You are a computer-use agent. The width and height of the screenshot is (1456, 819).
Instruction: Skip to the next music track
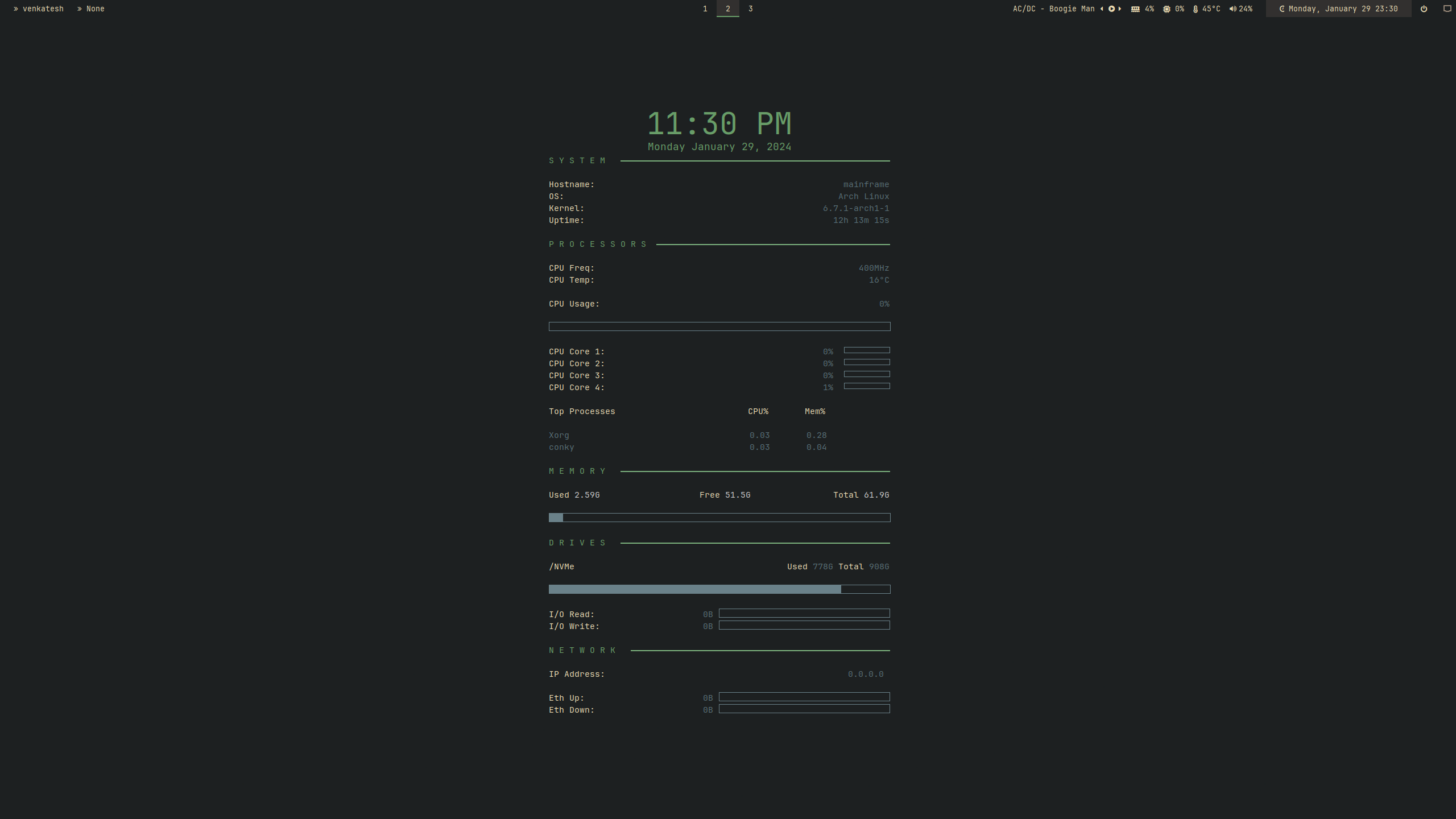point(1120,9)
